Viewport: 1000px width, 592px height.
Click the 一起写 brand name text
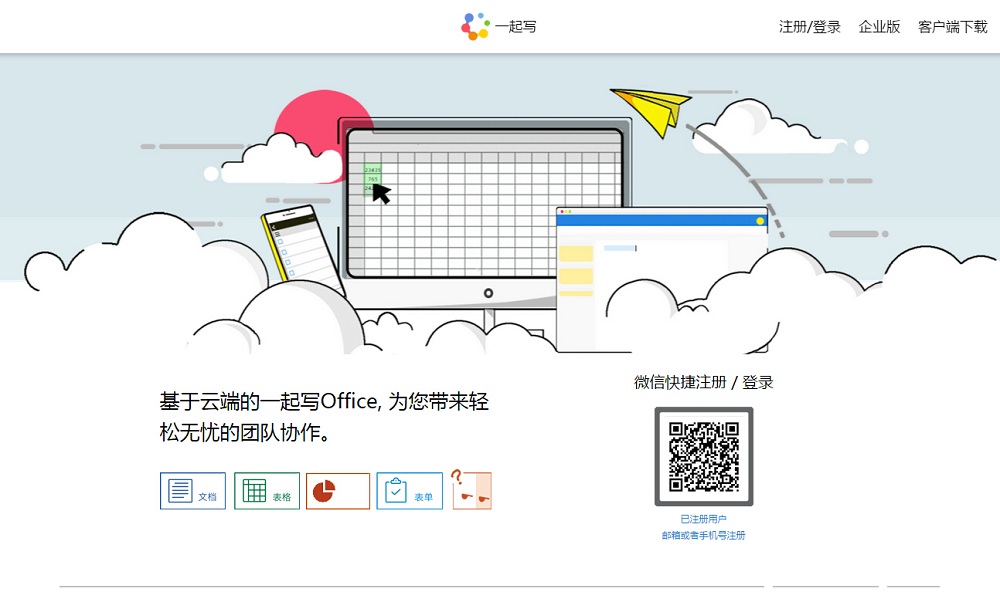[x=516, y=27]
